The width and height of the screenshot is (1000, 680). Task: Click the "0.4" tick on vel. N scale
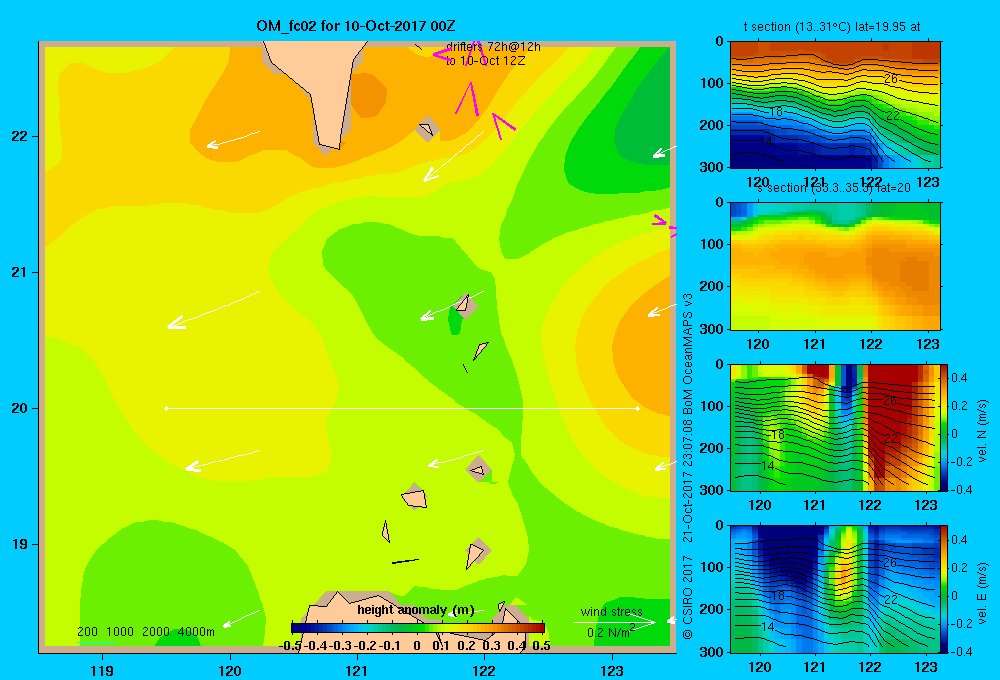pos(959,378)
